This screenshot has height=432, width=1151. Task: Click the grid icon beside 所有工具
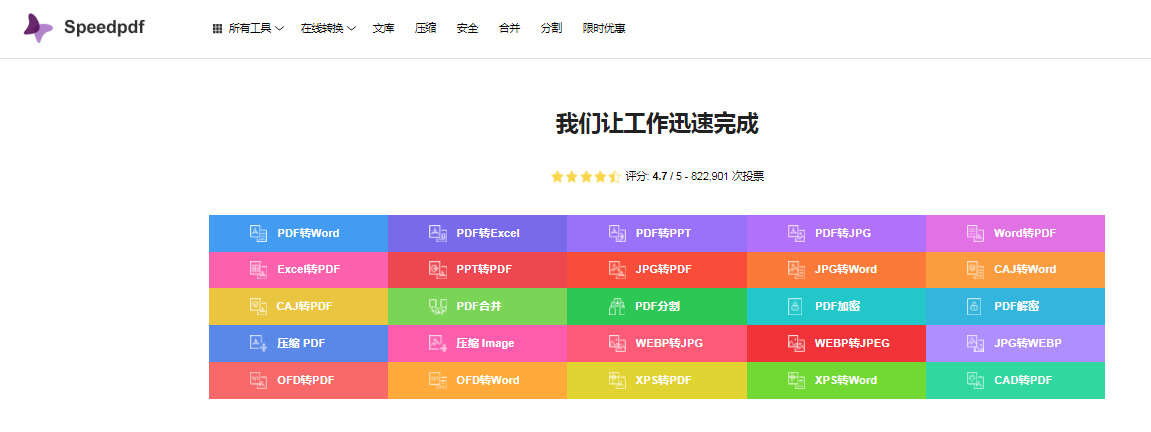click(x=217, y=29)
